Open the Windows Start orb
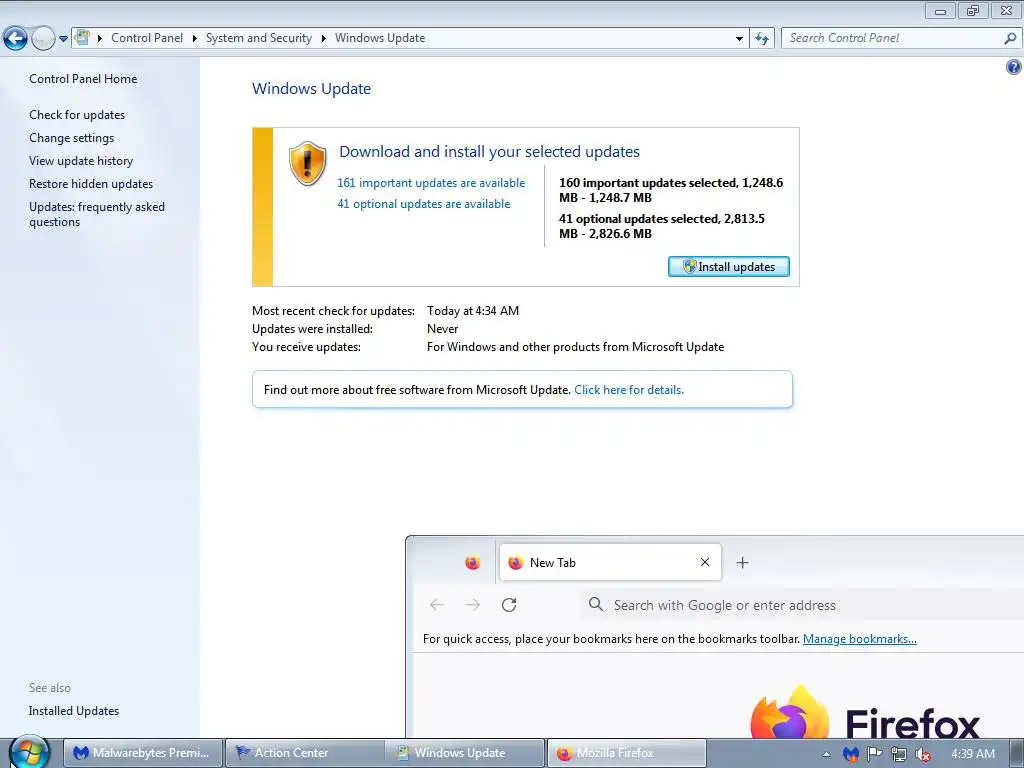The image size is (1024, 768). point(29,752)
